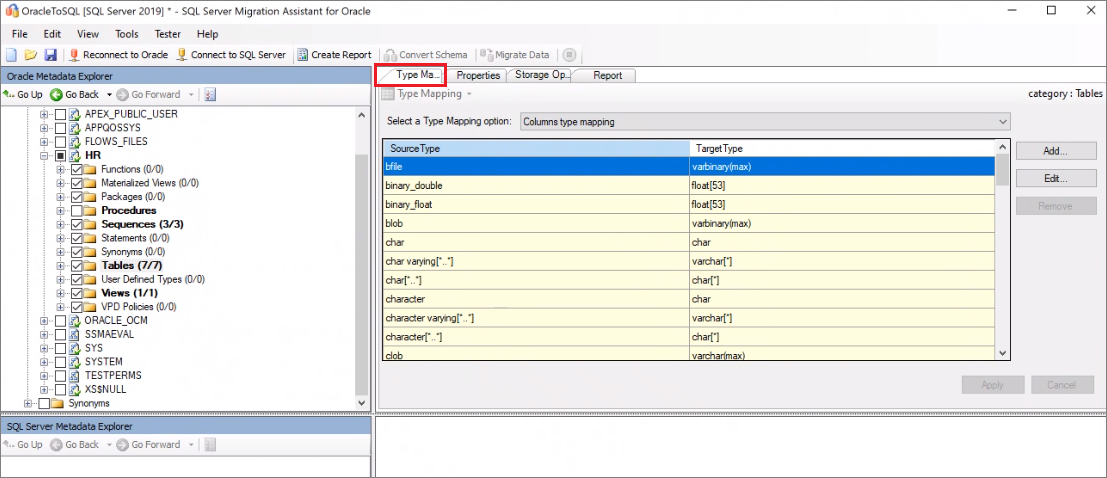Click Migrate Data toolbar button
This screenshot has height=478, width=1107.
pos(515,54)
